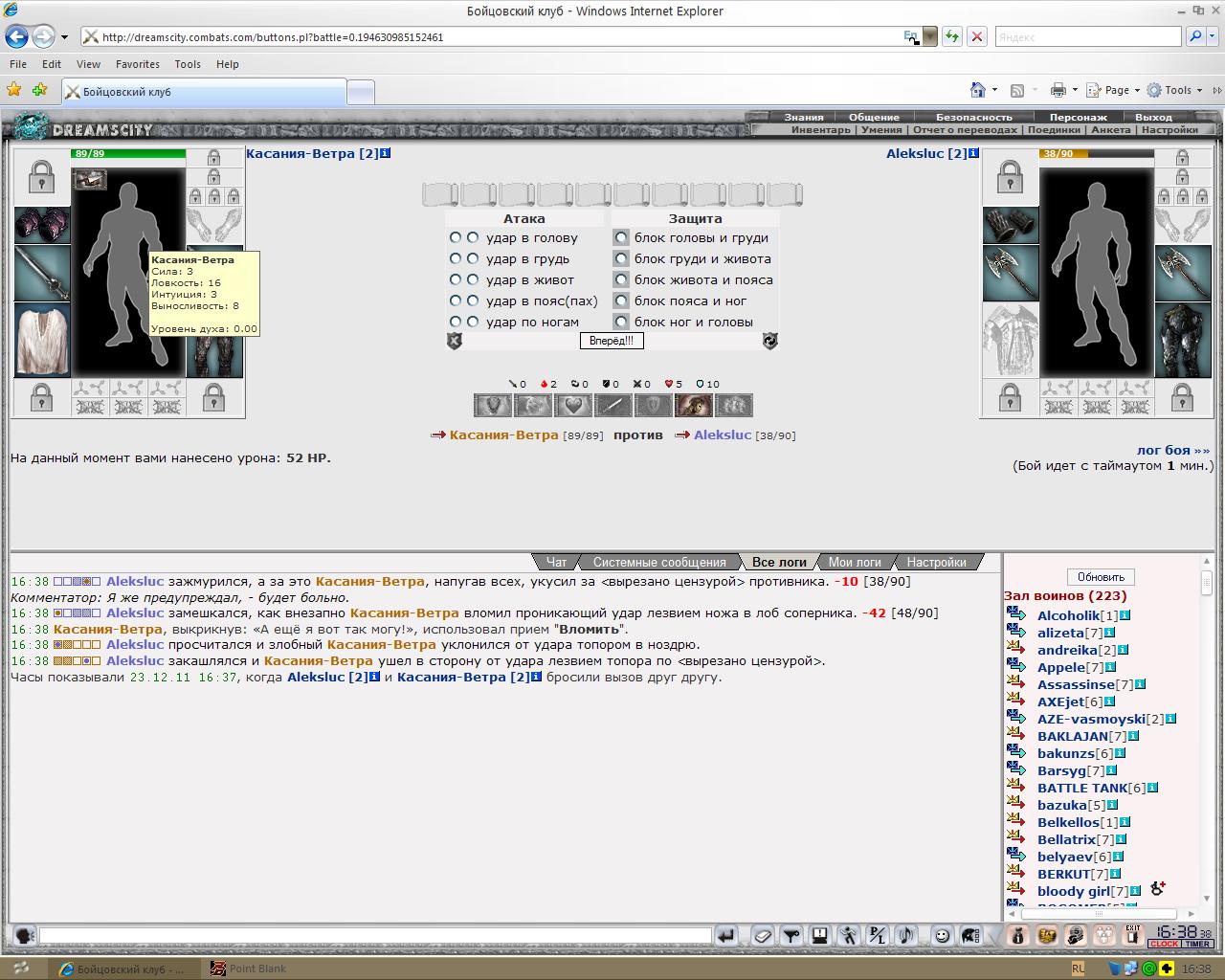The width and height of the screenshot is (1225, 980).
Task: Click Касания-Ветра green health bar
Action: tap(128, 153)
